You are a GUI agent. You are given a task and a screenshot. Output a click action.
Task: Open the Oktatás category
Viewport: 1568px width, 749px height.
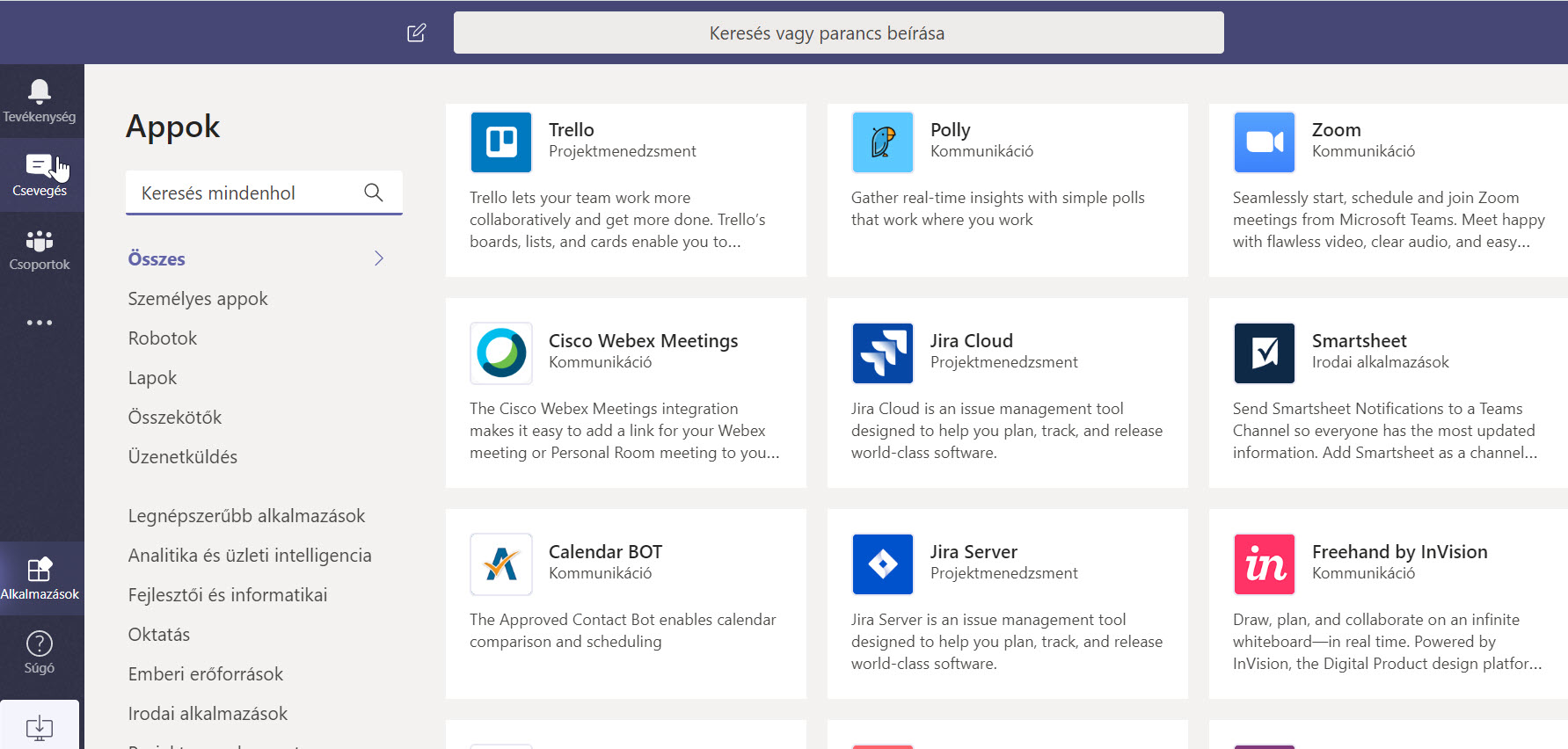(x=159, y=635)
